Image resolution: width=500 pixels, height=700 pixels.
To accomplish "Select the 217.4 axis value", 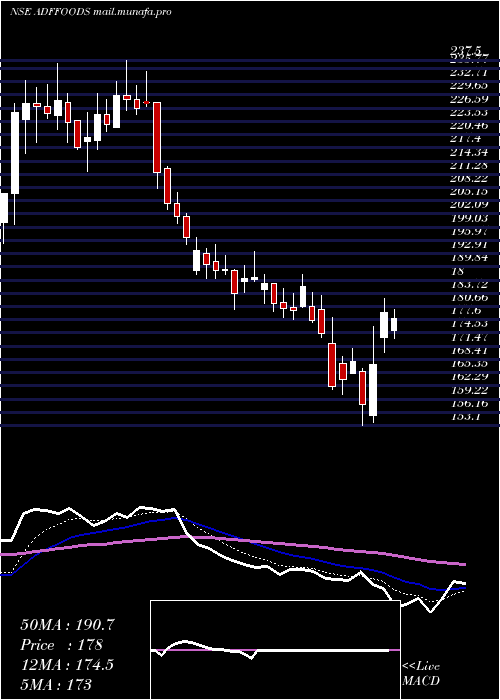I will tap(465, 138).
